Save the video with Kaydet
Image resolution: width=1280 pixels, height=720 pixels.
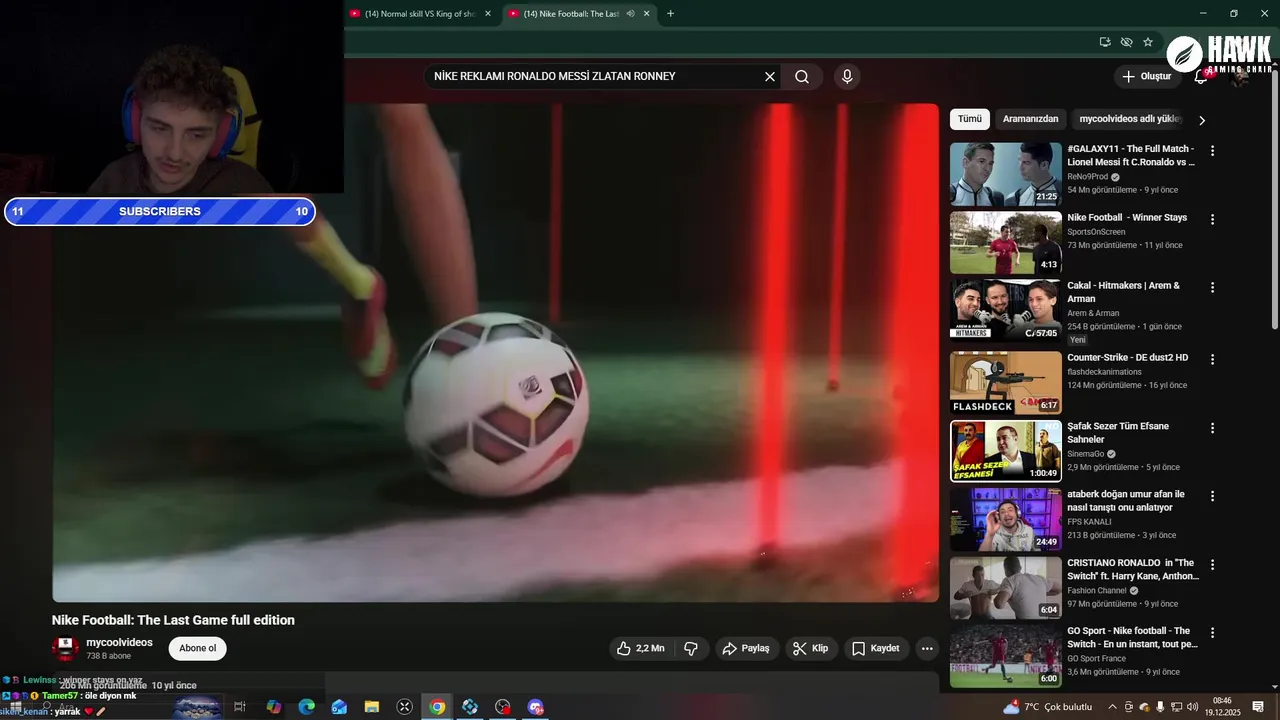pyautogui.click(x=876, y=648)
